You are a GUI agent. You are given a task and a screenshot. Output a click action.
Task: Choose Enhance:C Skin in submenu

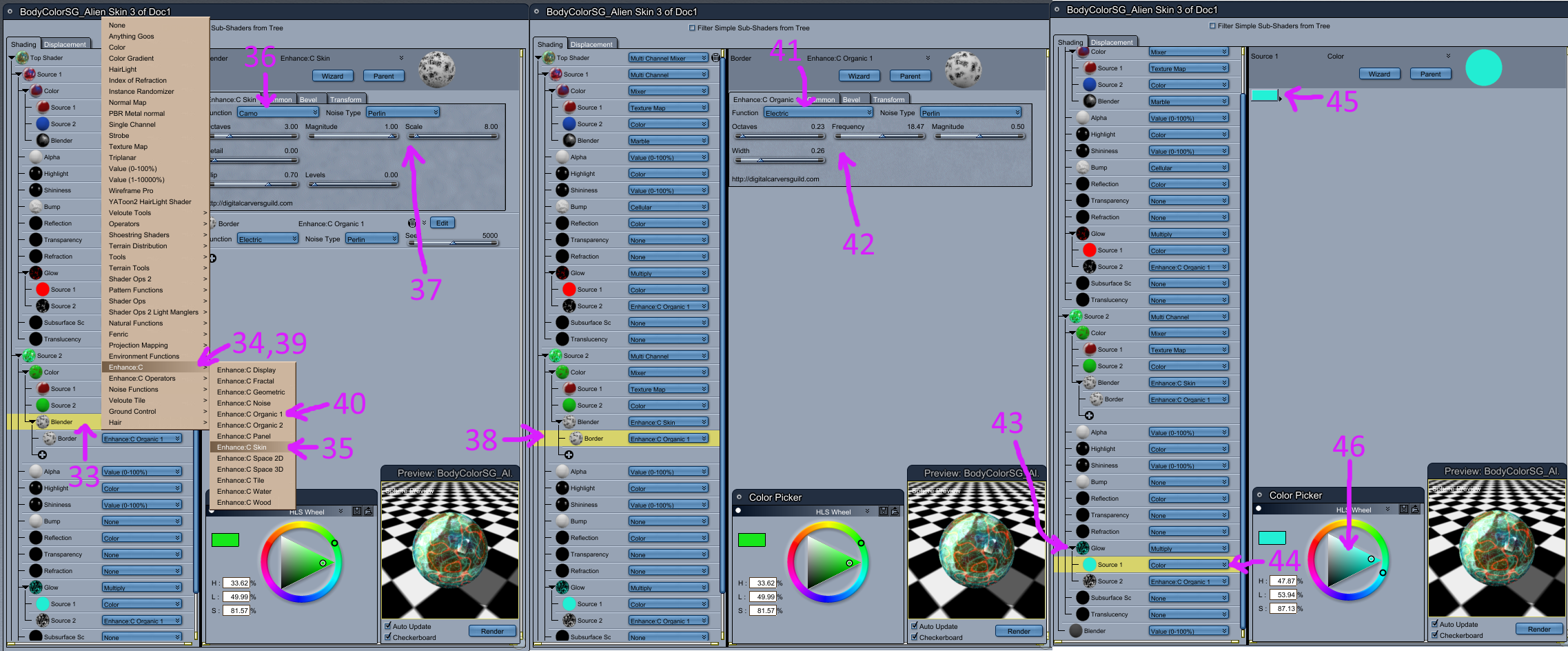(241, 447)
